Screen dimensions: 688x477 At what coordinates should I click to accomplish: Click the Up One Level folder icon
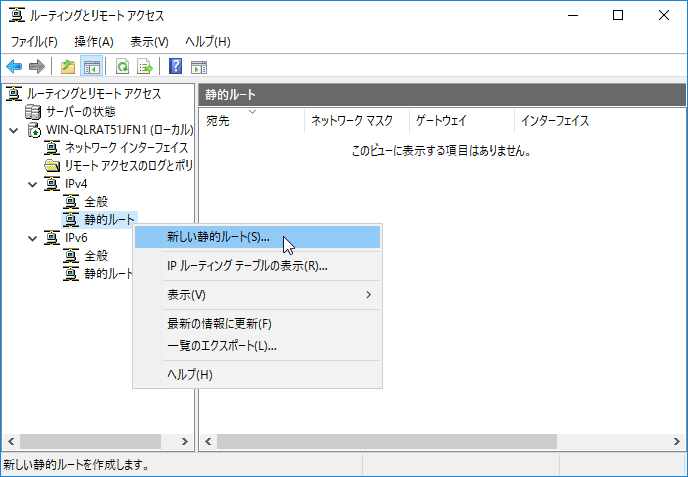(68, 67)
